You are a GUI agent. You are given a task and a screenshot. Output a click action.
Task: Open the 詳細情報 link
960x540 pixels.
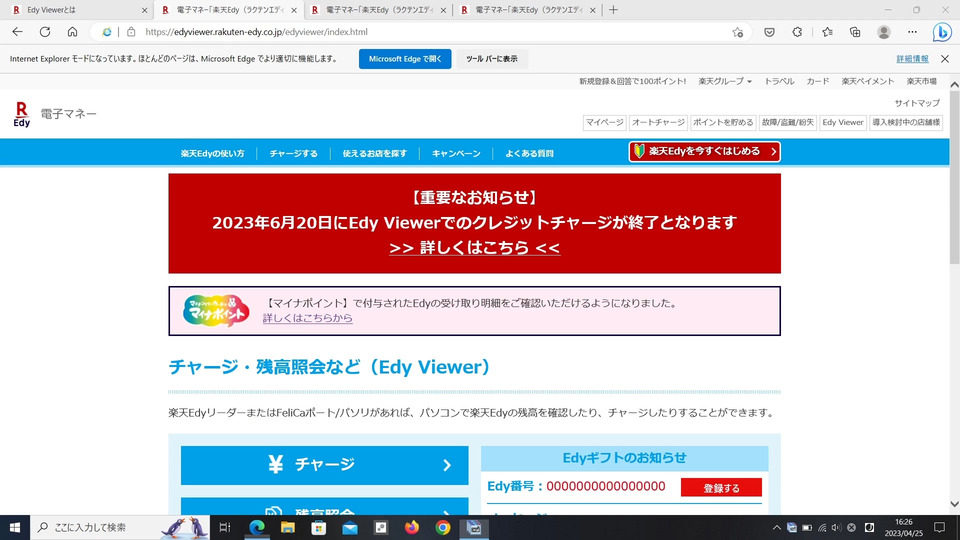(x=912, y=59)
